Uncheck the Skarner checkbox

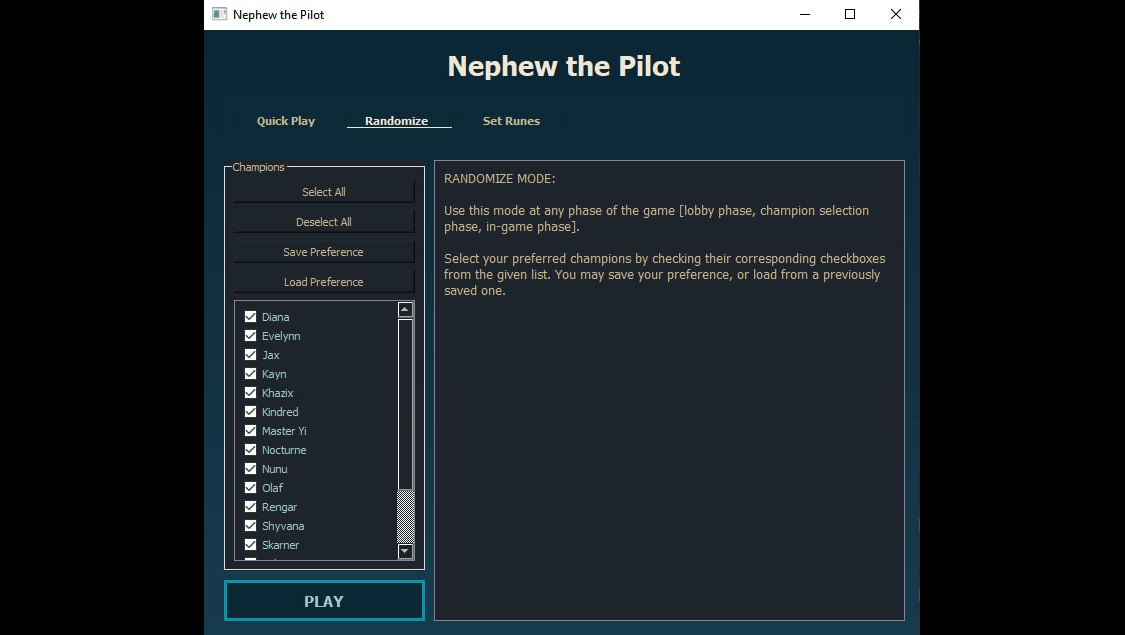[x=250, y=545]
